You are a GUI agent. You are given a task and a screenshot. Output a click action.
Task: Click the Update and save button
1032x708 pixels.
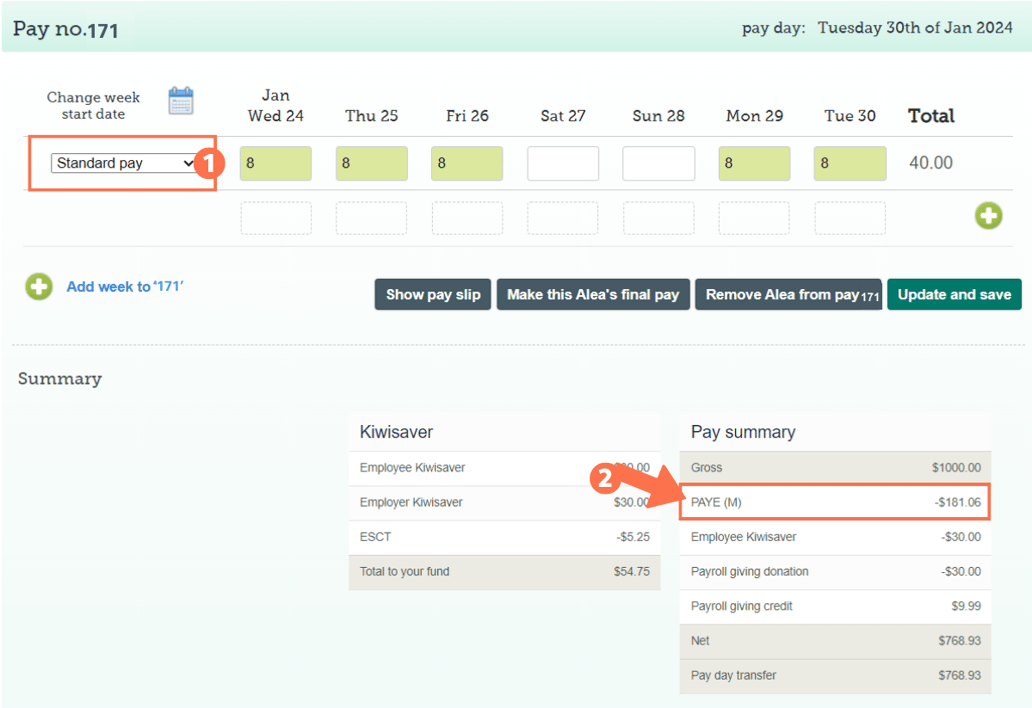(953, 294)
